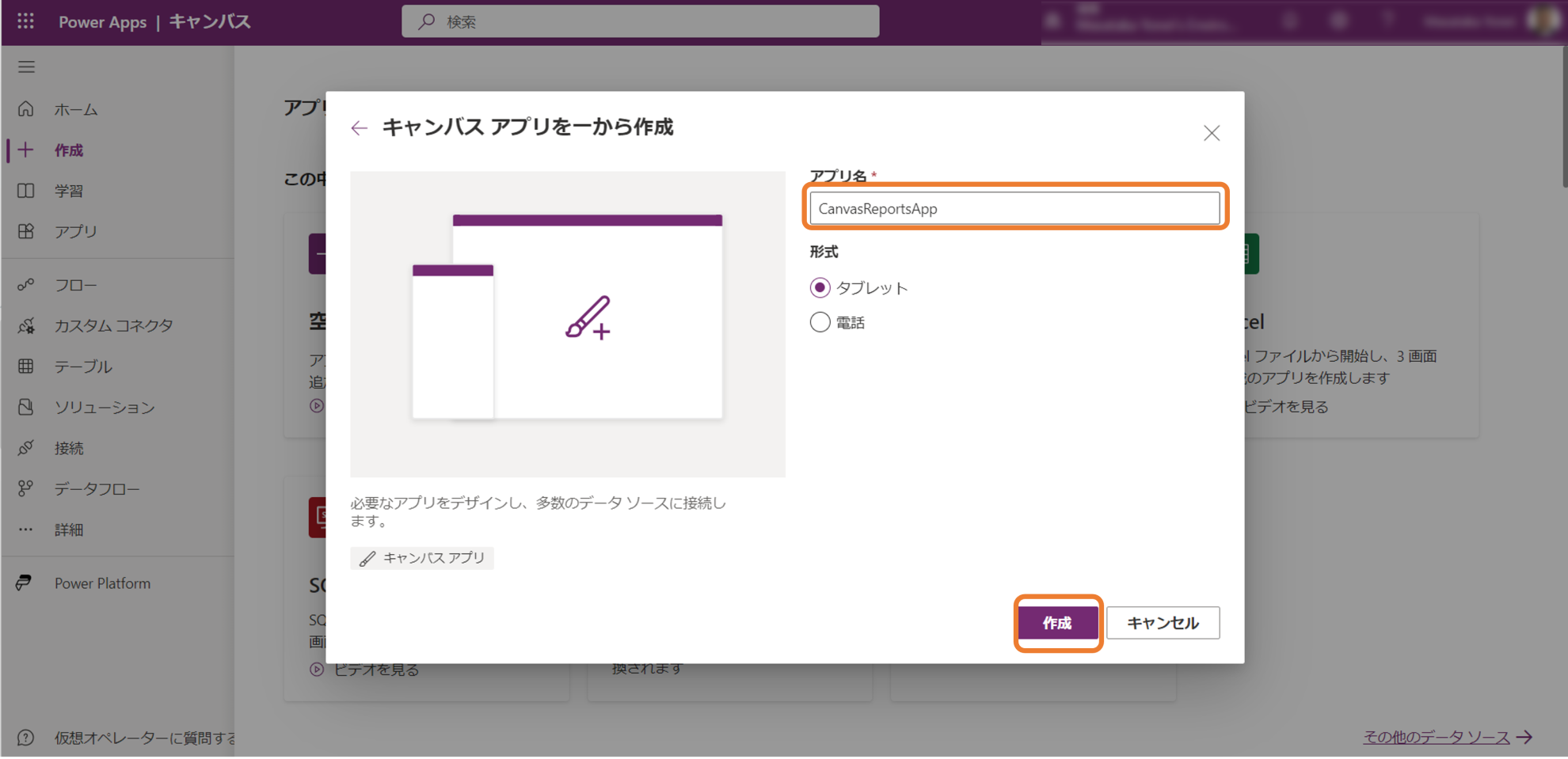Click the キャンバス アプリ tag
1568x759 pixels.
coord(422,558)
